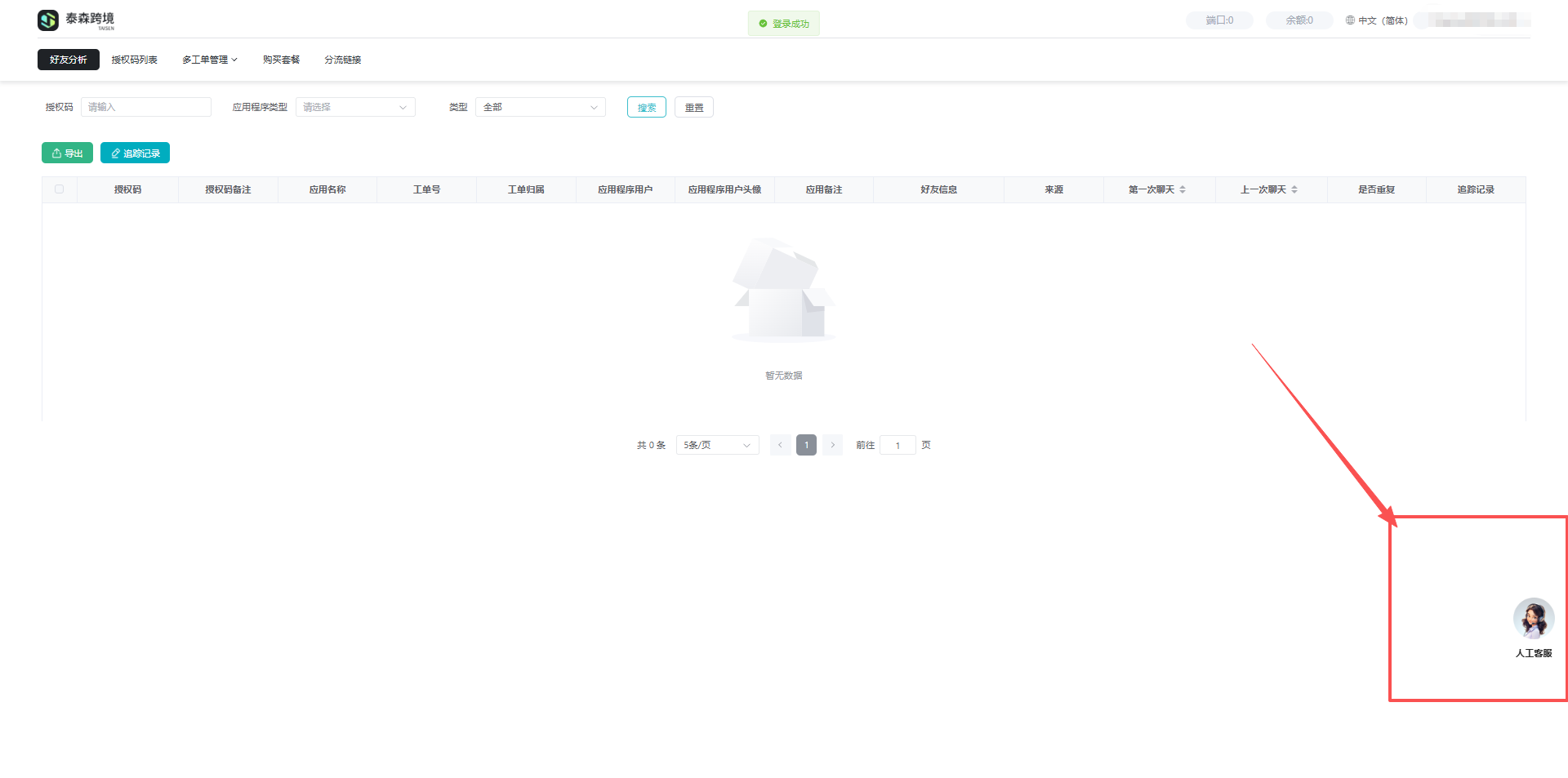
Task: Focus the 授权码 input field
Action: 145,107
